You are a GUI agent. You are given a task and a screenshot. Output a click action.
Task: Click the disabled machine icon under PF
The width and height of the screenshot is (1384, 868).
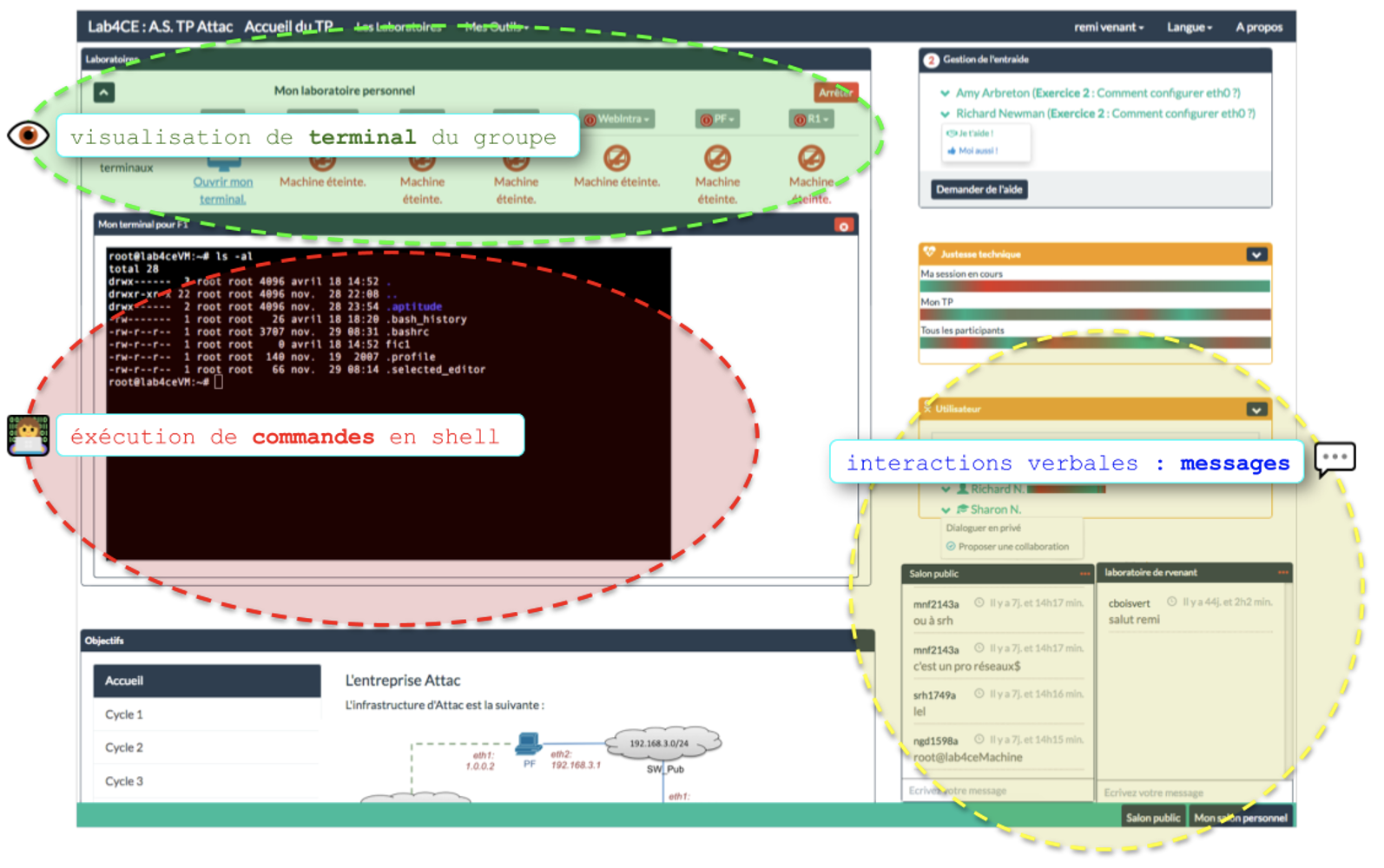coord(717,158)
